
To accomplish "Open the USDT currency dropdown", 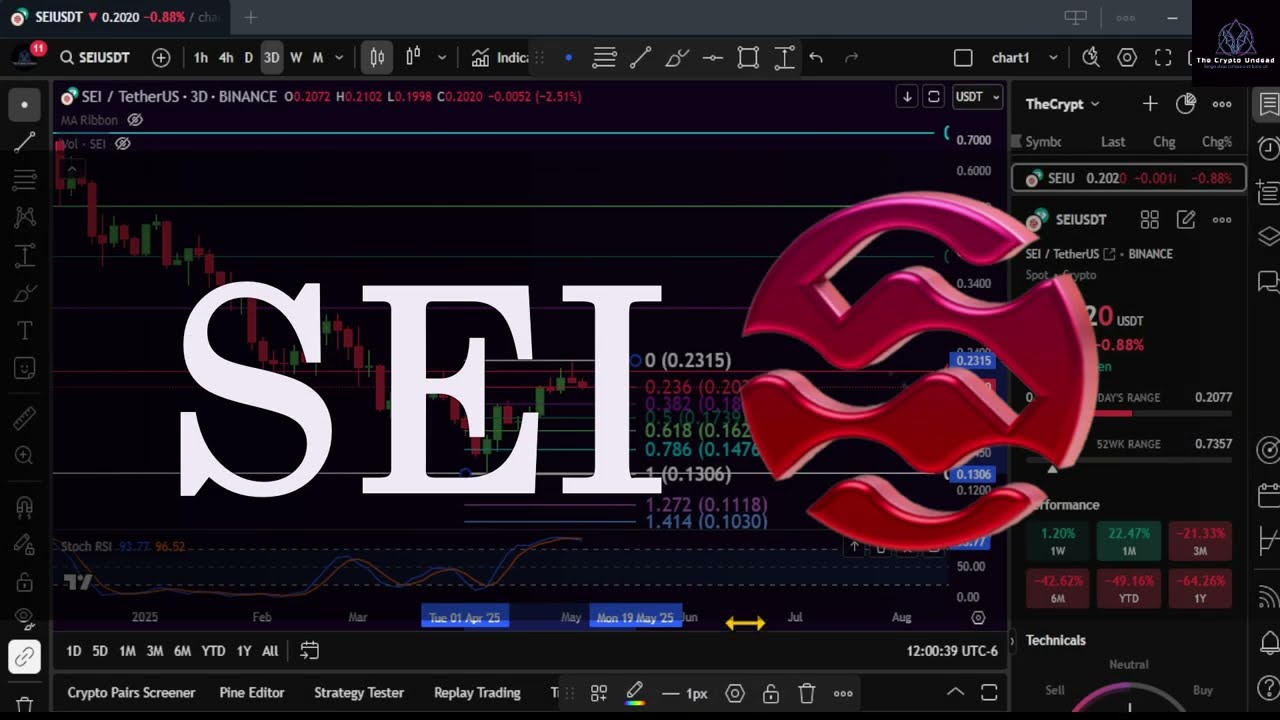I will click(977, 97).
